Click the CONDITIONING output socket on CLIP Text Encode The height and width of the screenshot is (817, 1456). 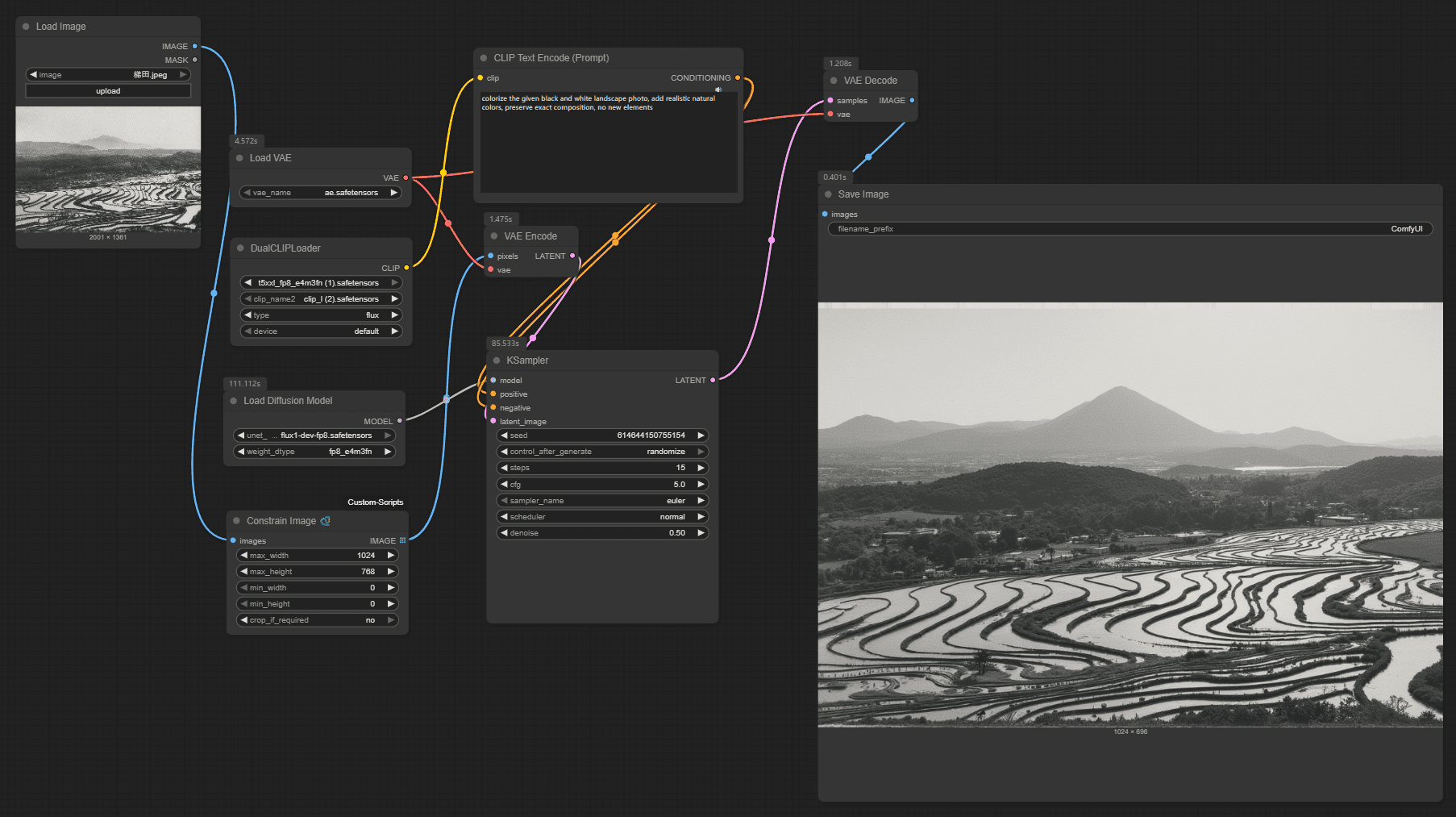click(738, 78)
